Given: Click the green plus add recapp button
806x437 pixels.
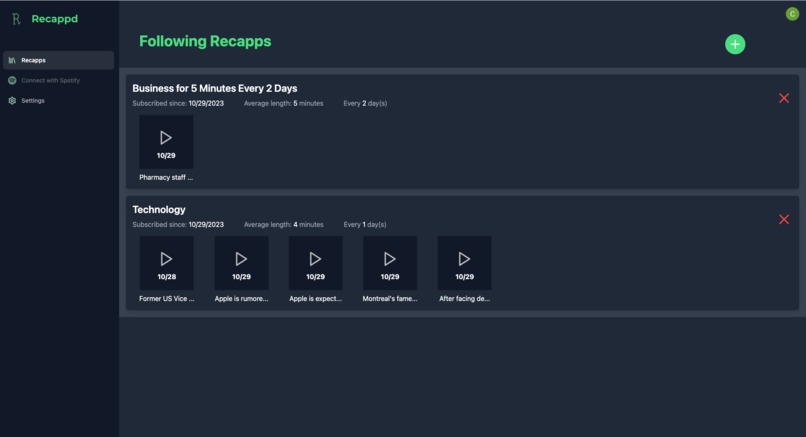Looking at the screenshot, I should 735,44.
